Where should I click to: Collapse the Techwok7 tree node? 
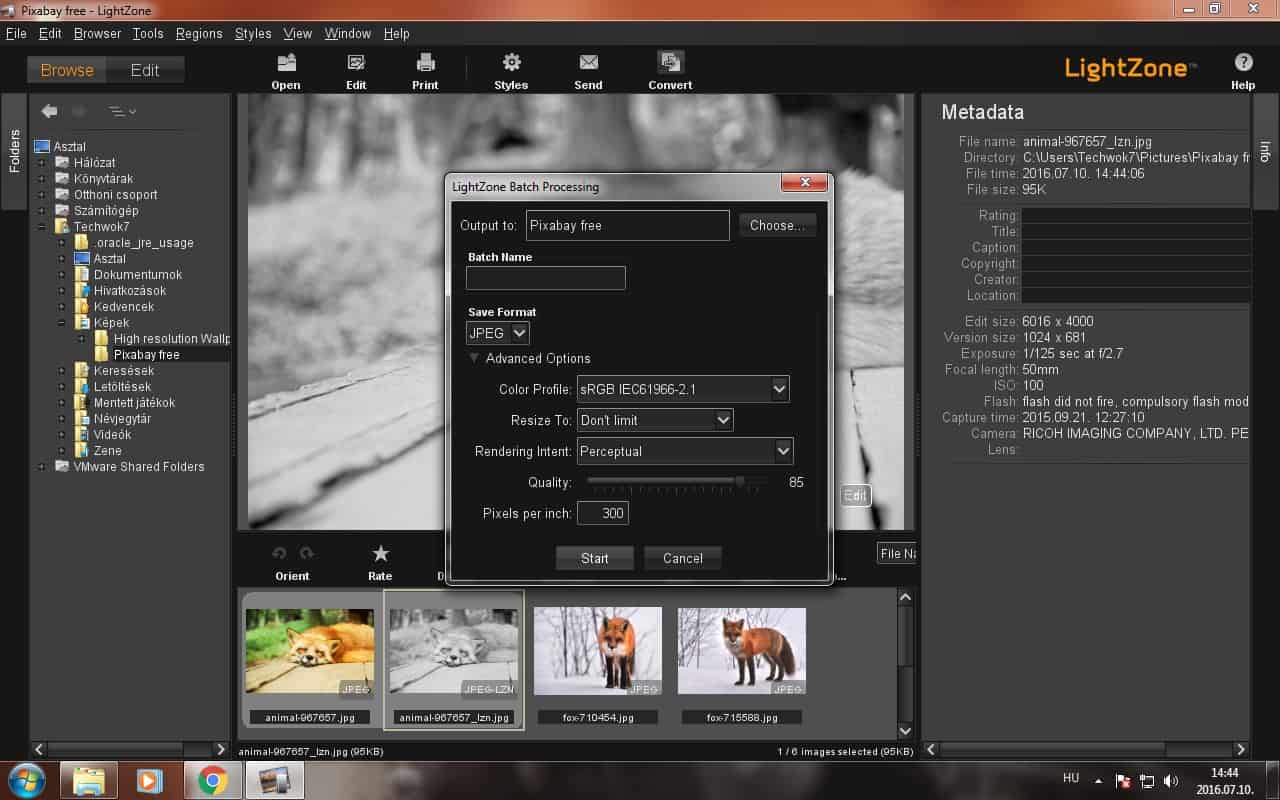(x=42, y=227)
